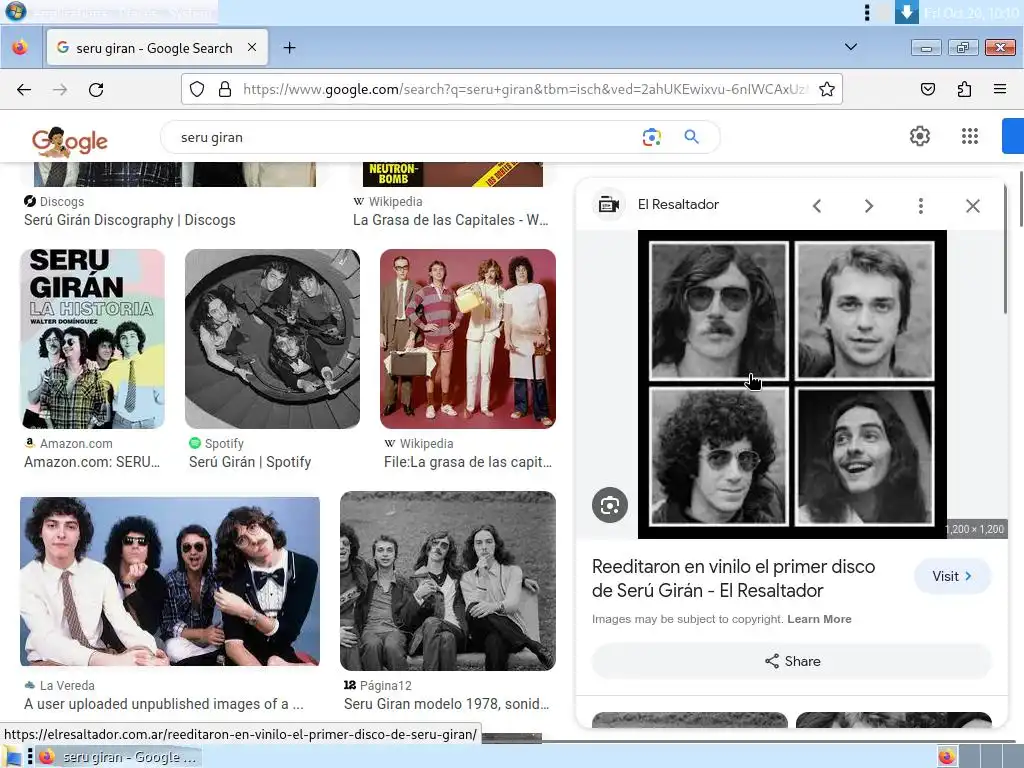Open the system applications menu icon
Viewport: 1024px width, 768px height.
click(15, 11)
